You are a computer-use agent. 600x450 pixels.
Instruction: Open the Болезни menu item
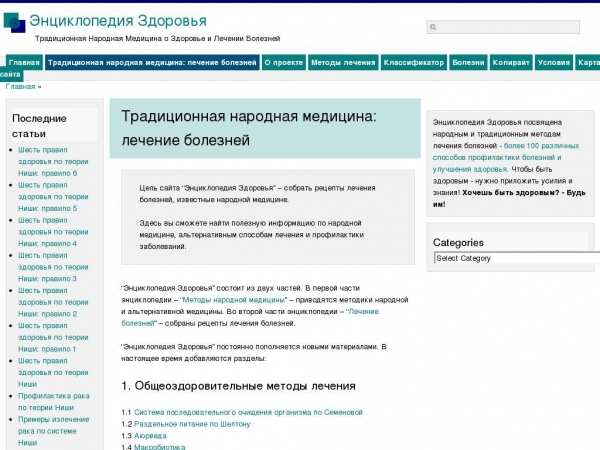click(468, 63)
